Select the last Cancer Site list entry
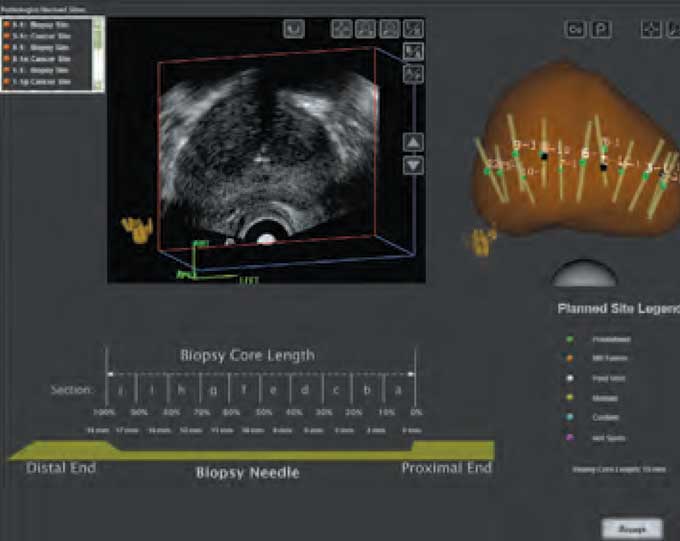 (x=47, y=82)
